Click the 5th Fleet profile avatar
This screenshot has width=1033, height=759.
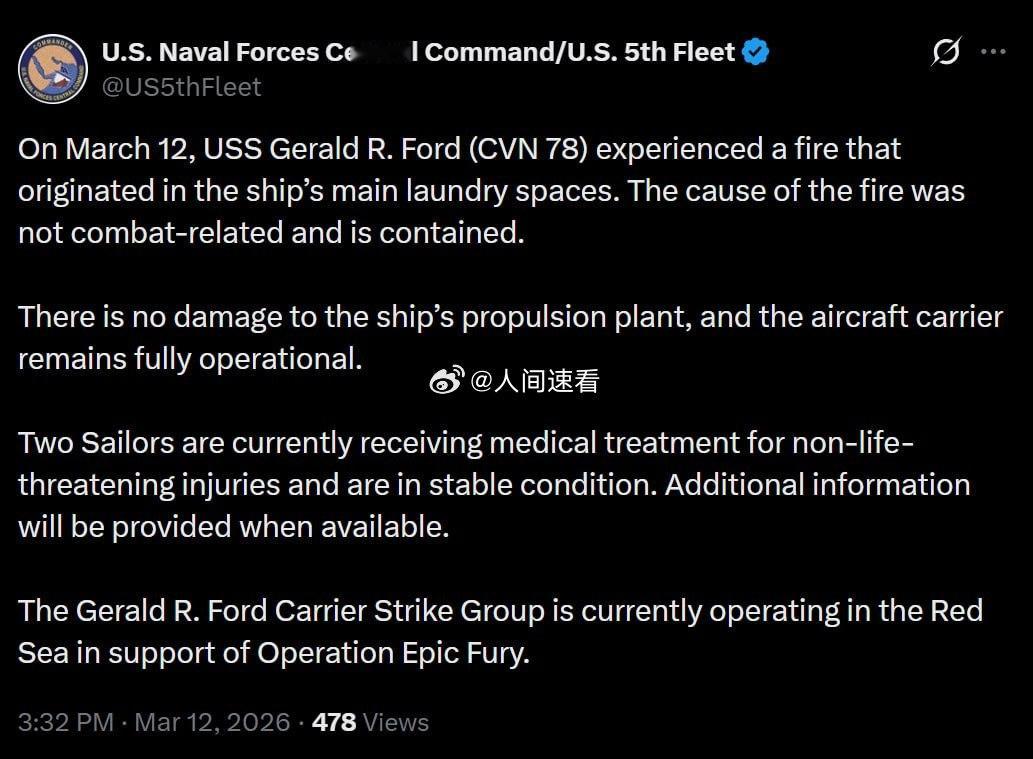[x=53, y=68]
